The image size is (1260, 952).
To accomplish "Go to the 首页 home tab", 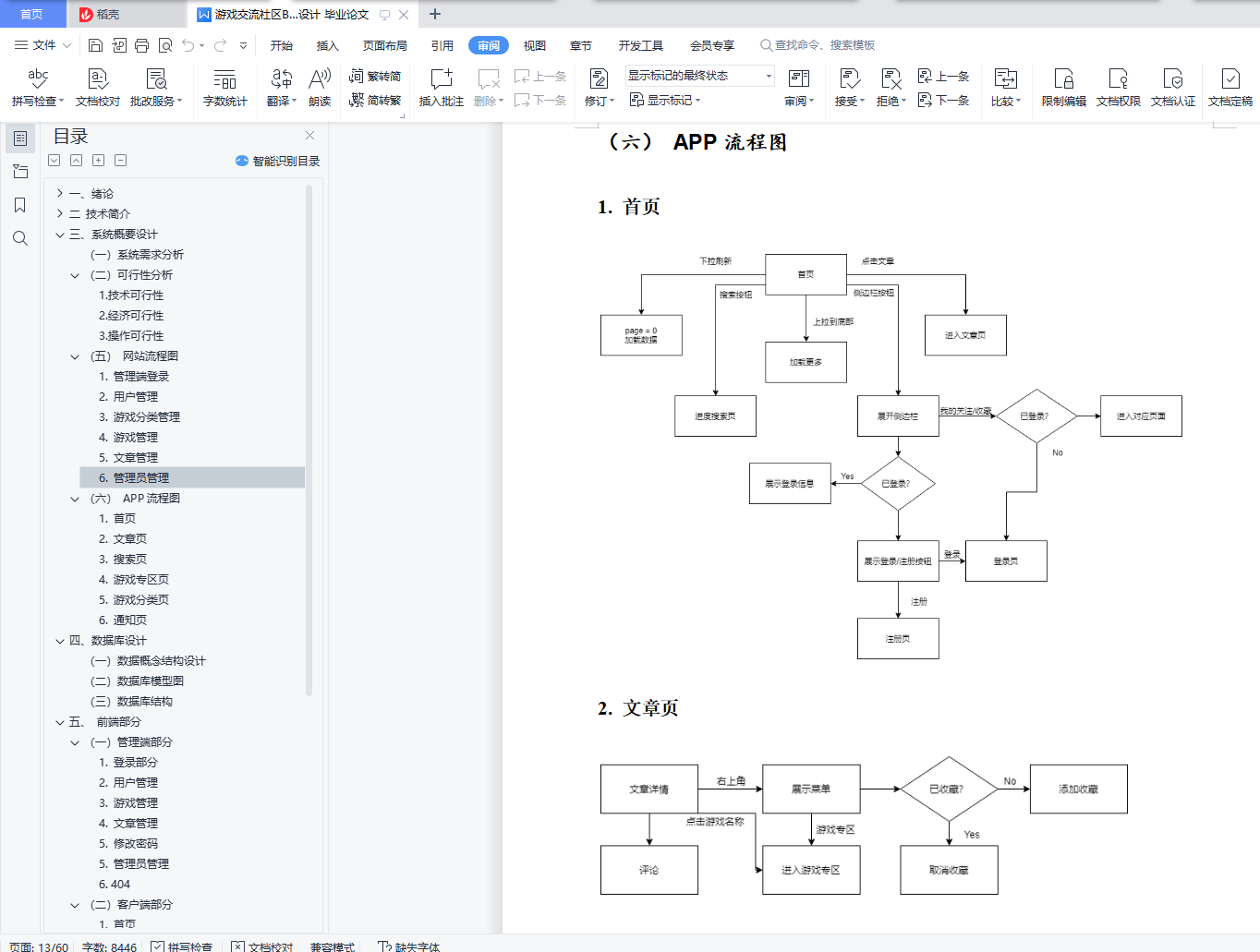I will pos(32,14).
